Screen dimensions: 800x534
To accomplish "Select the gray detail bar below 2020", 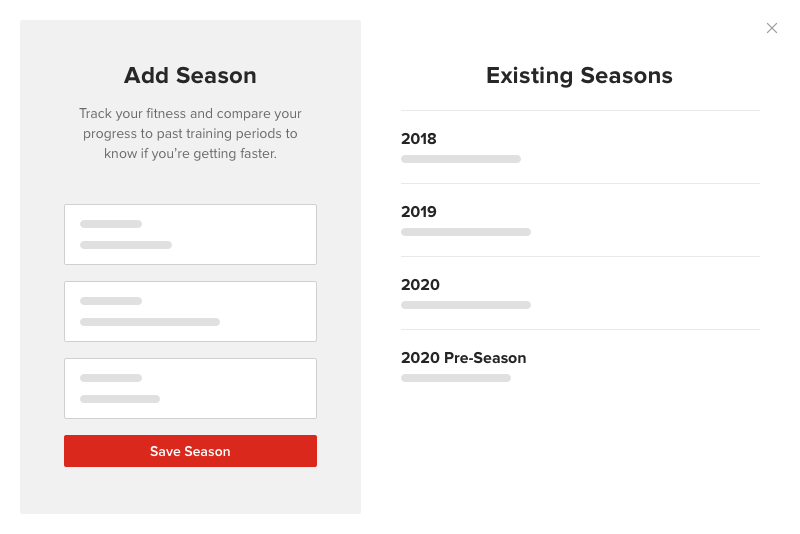I will (466, 305).
